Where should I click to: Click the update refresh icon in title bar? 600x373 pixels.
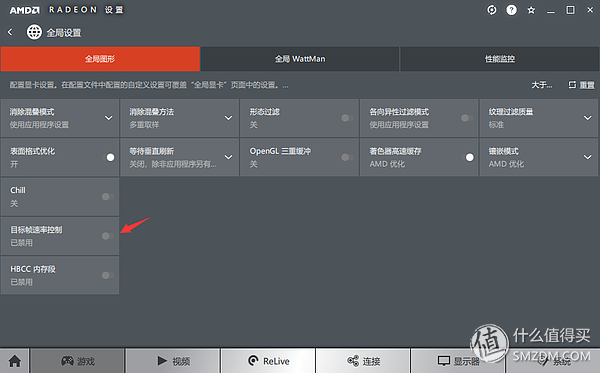tap(492, 10)
